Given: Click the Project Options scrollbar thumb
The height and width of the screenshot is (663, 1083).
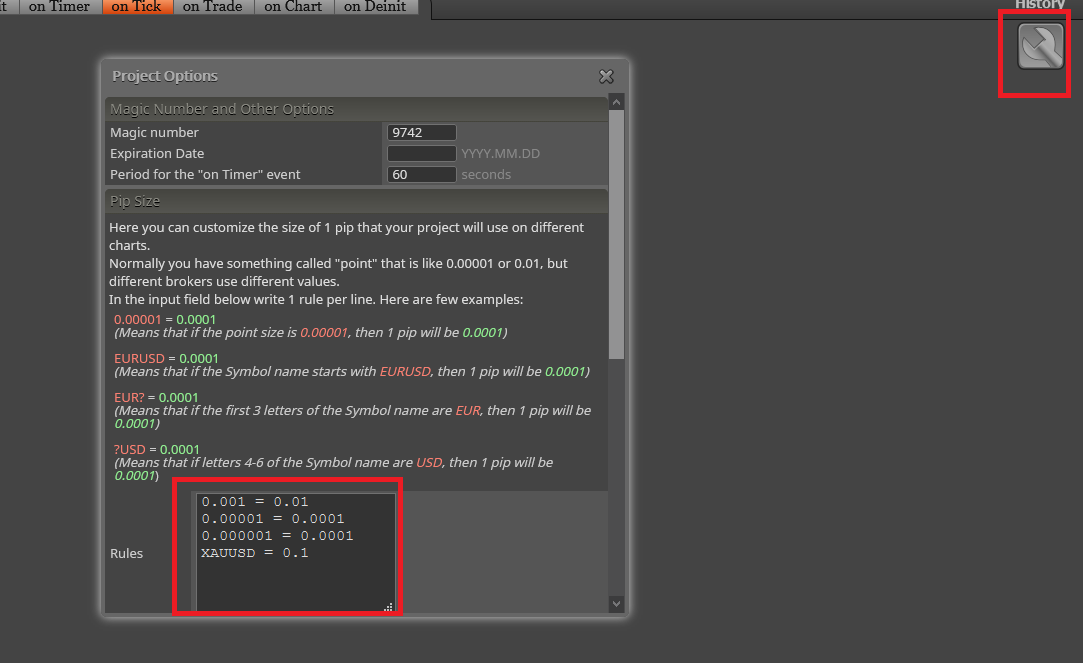Looking at the screenshot, I should coord(617,235).
